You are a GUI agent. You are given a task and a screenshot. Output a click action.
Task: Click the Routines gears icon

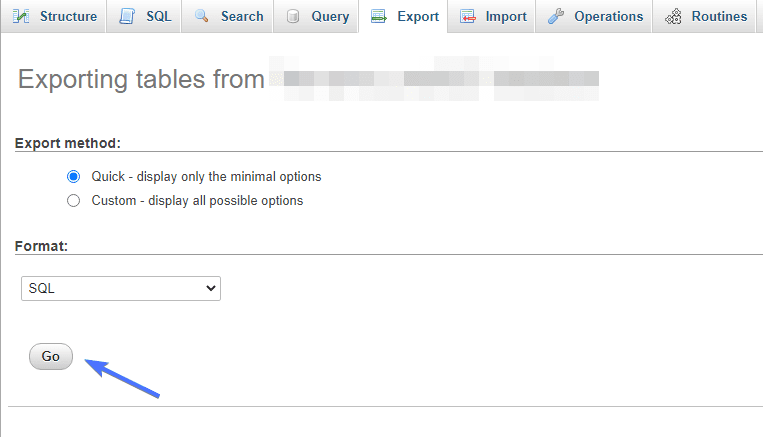tap(673, 17)
